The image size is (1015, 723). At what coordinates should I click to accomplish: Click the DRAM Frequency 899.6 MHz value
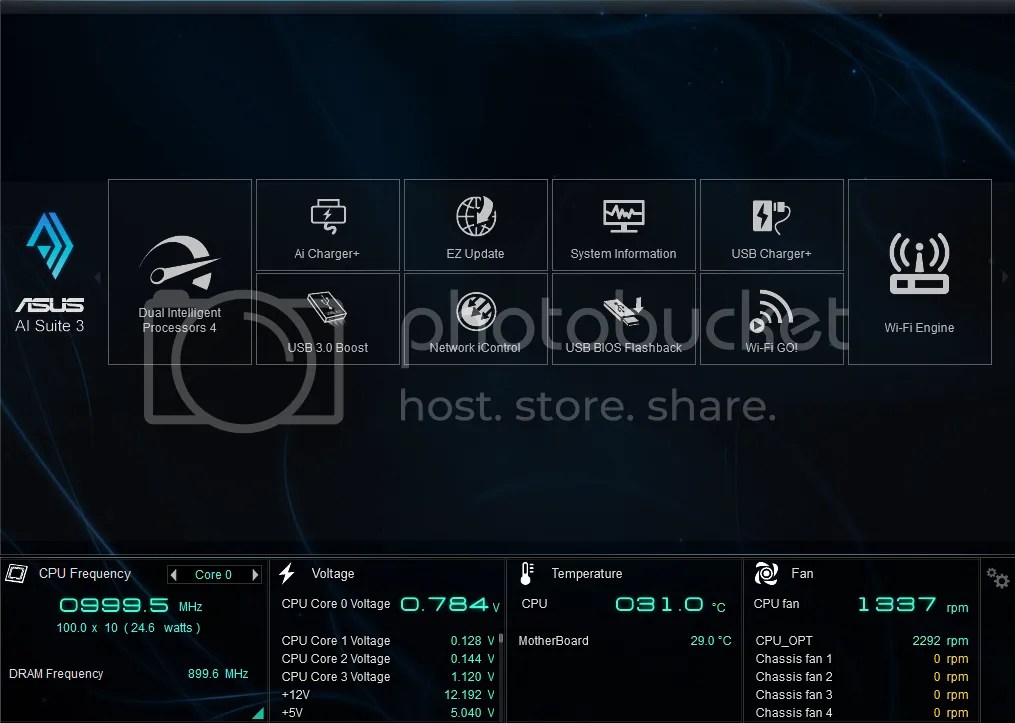218,674
